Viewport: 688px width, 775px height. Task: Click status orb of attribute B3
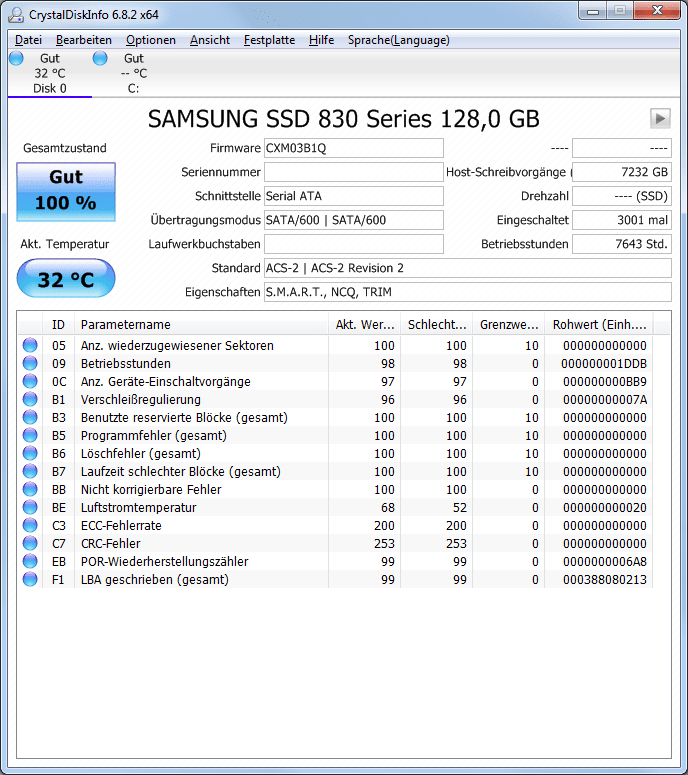coord(30,417)
